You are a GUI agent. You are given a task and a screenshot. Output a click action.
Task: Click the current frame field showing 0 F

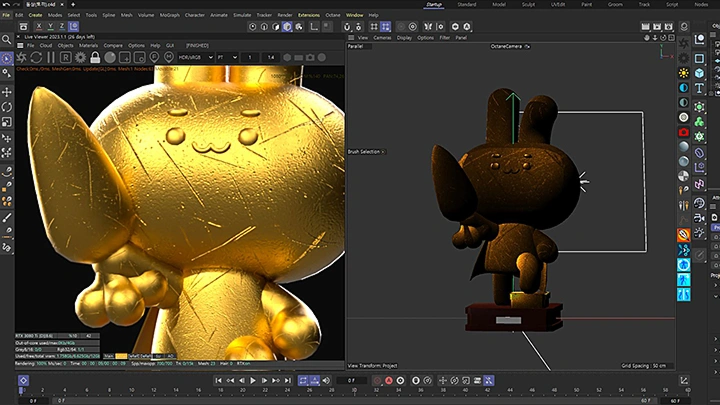tap(351, 380)
